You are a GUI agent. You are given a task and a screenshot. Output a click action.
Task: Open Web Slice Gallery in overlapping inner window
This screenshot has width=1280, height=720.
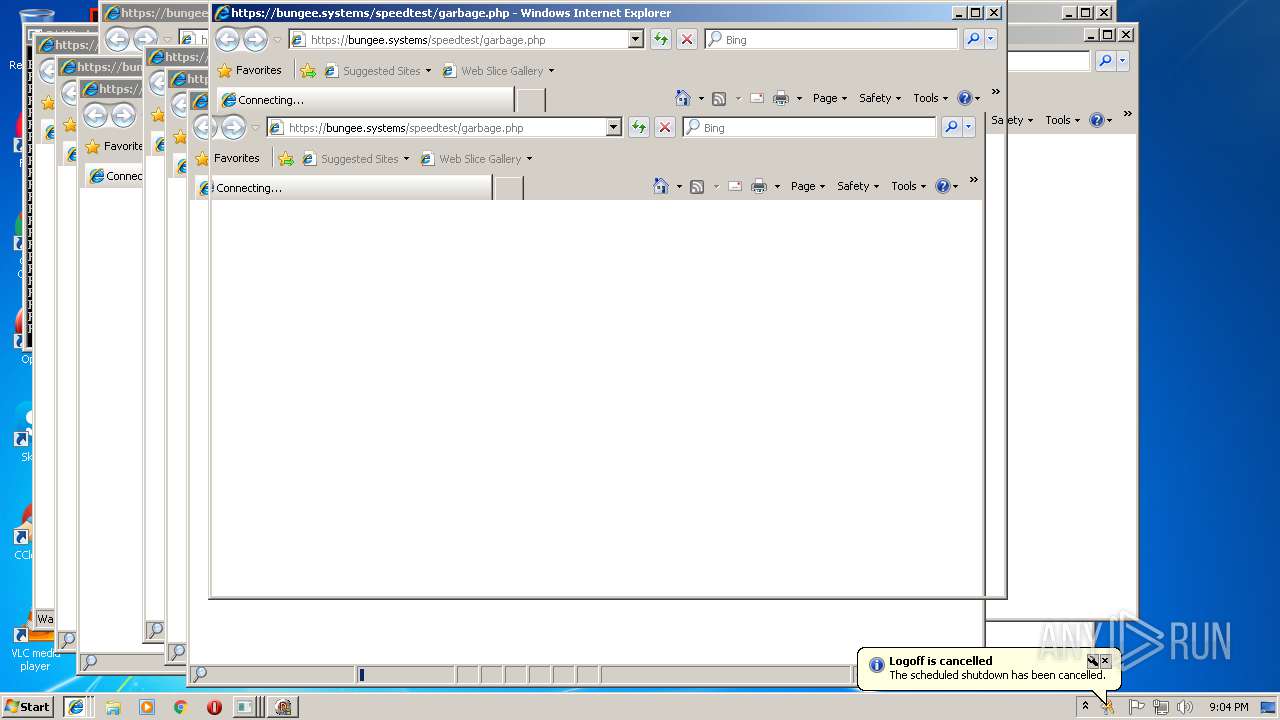pyautogui.click(x=476, y=159)
